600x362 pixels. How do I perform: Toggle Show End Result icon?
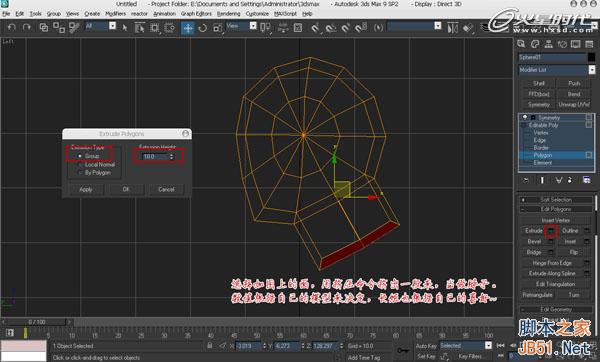[x=542, y=180]
